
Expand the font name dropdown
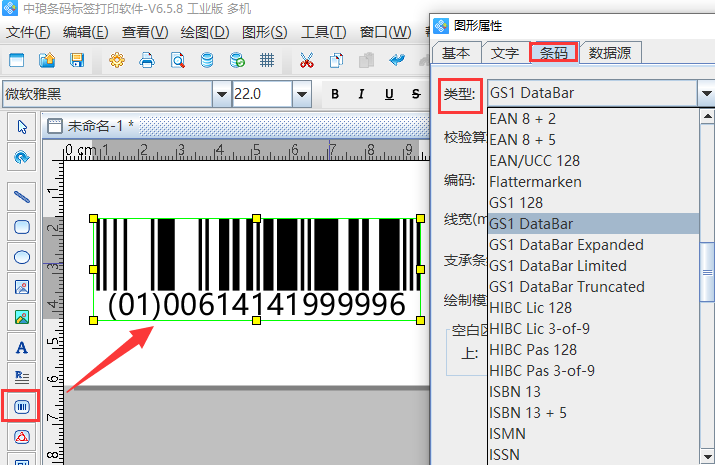pos(221,95)
